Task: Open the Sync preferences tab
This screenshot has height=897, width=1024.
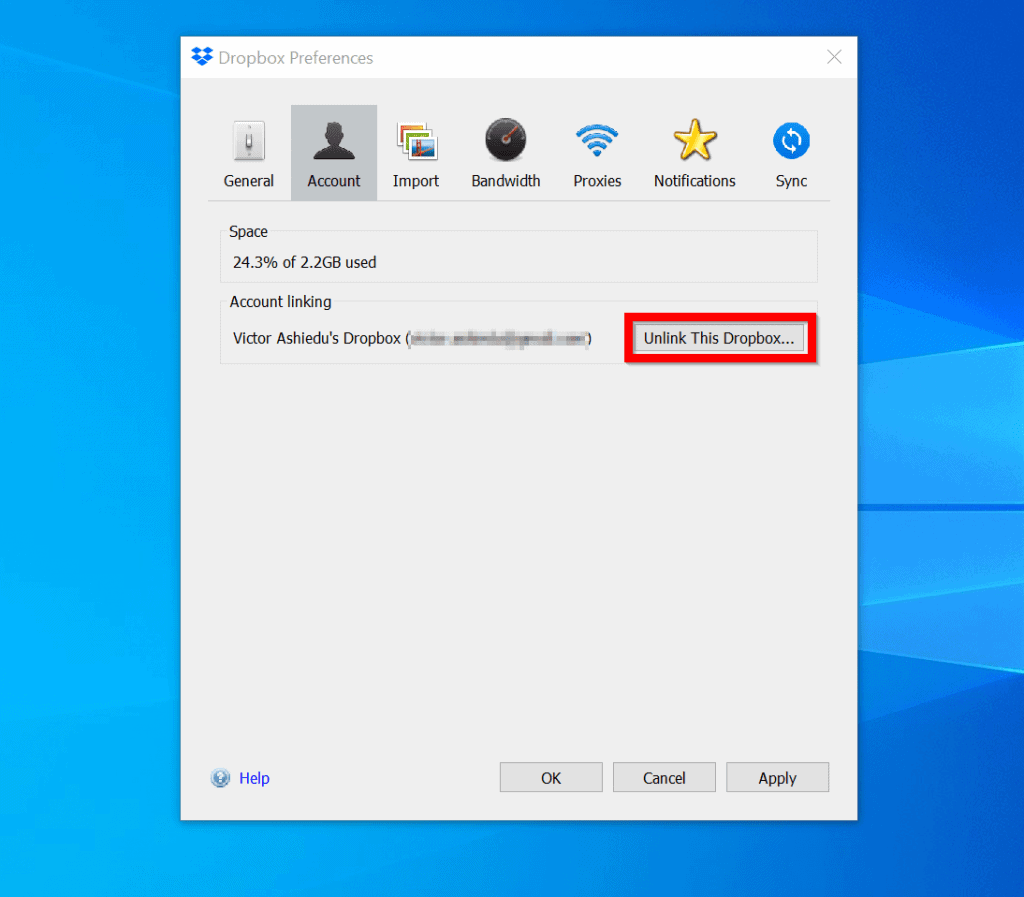Action: pyautogui.click(x=791, y=153)
